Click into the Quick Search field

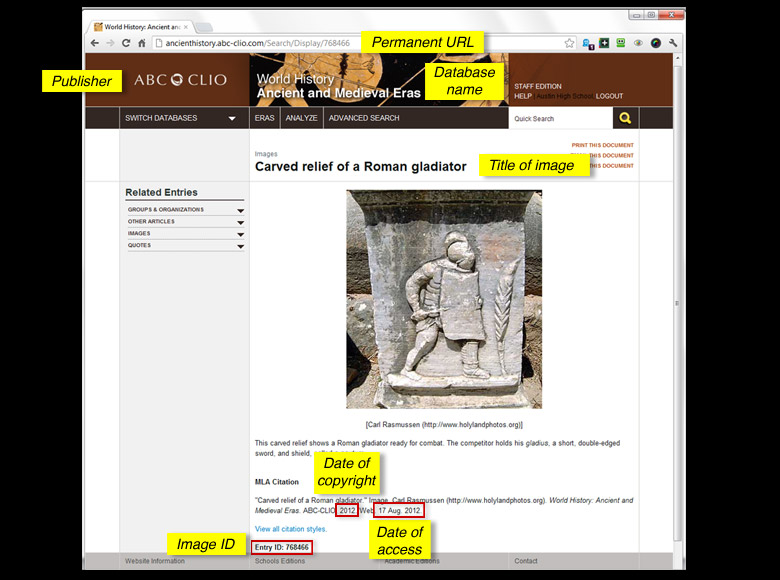click(x=558, y=118)
